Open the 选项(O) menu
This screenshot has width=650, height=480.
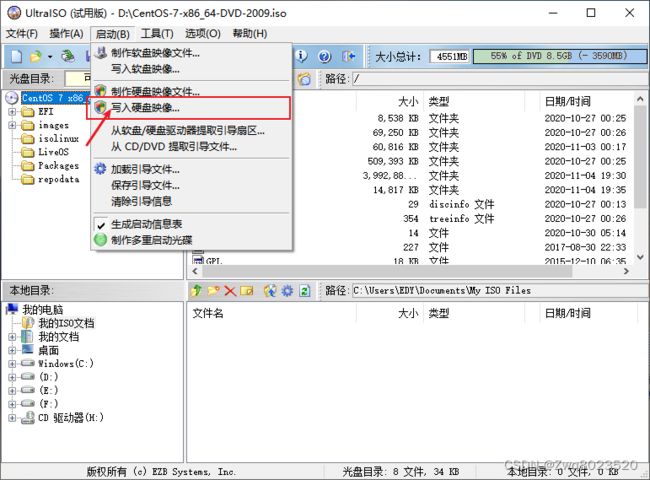click(203, 34)
